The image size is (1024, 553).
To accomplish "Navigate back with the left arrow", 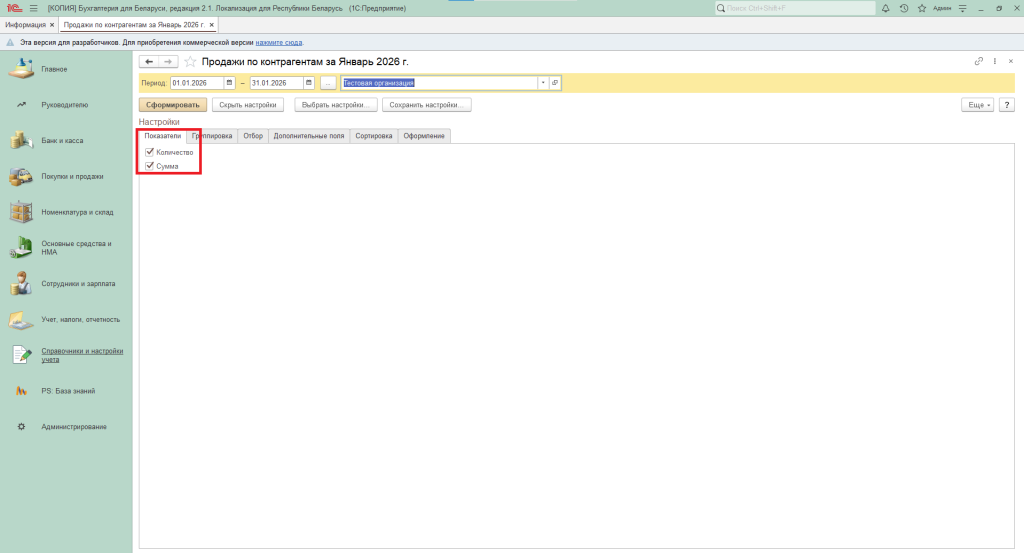I will click(149, 62).
